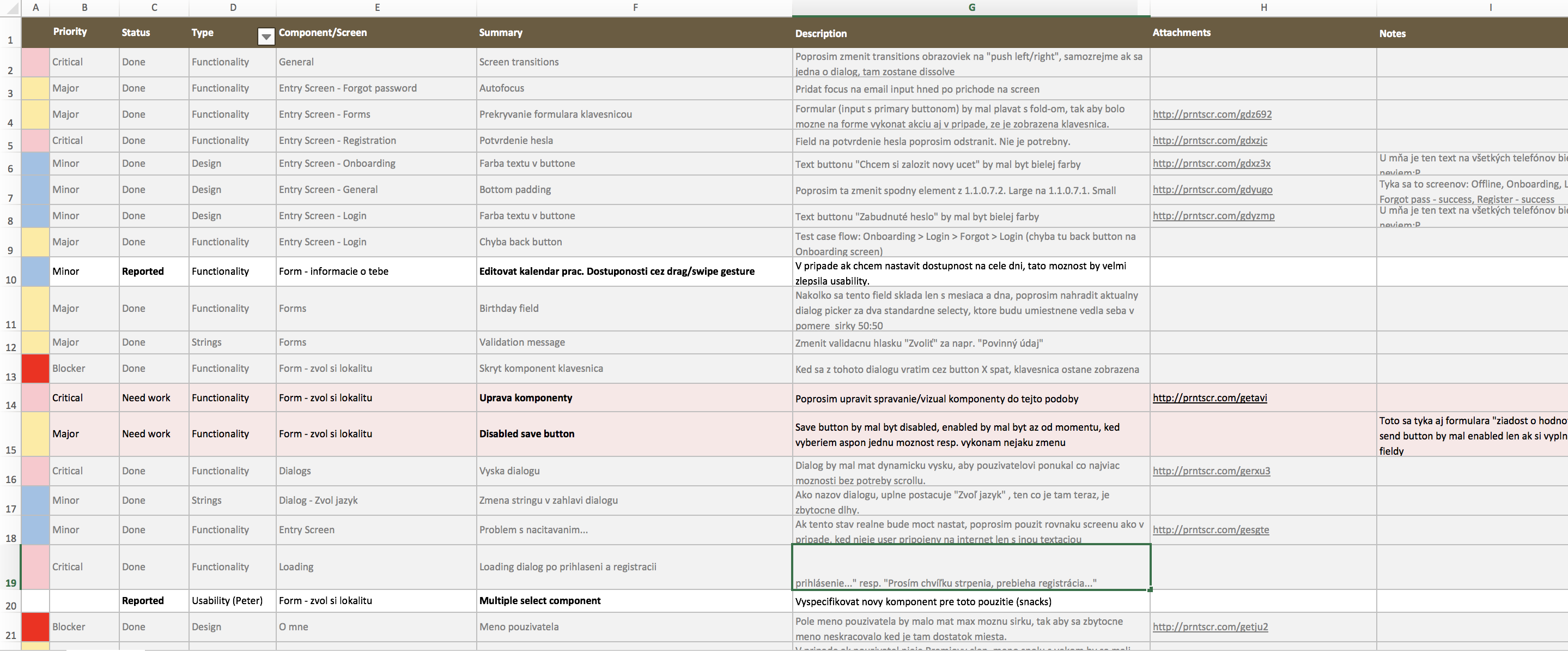Image resolution: width=1568 pixels, height=651 pixels.
Task: Select the blue priority color cell in row 10
Action: [35, 272]
